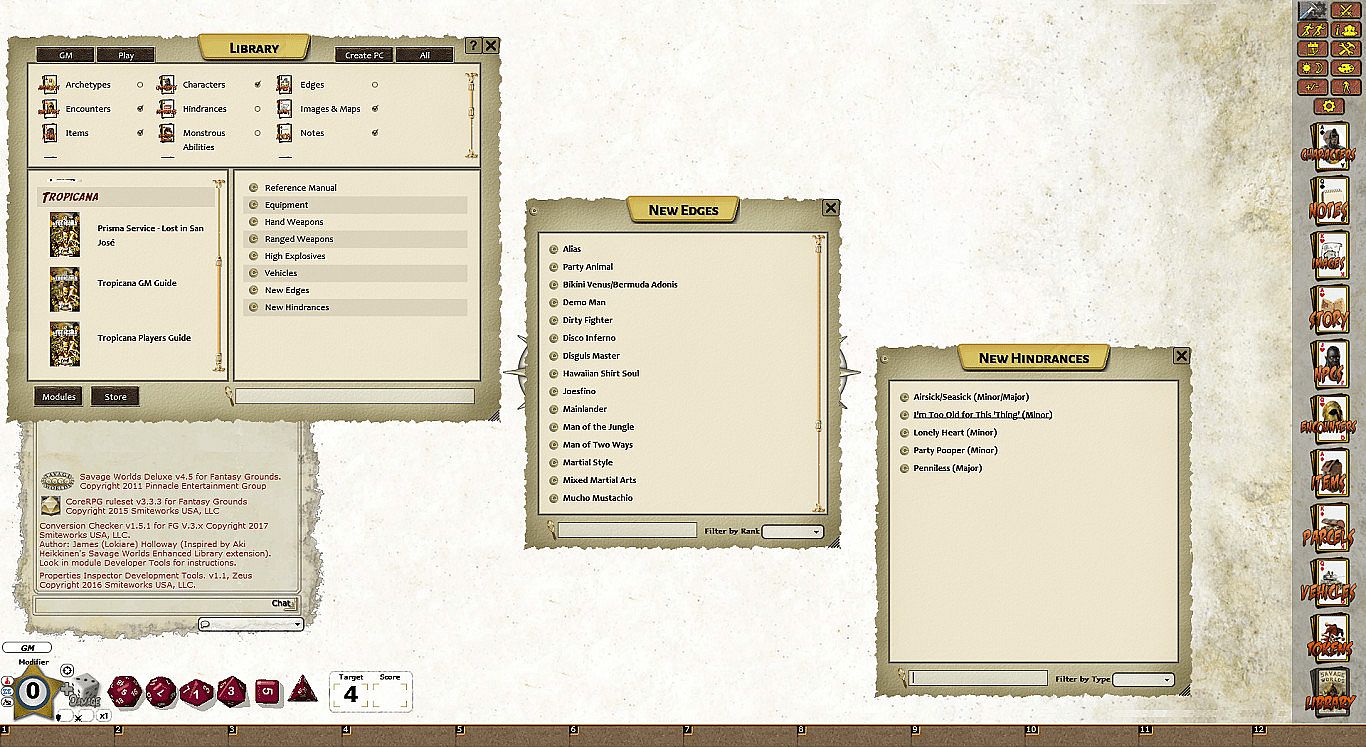Open the Filter by Type dropdown
Image resolution: width=1366 pixels, height=747 pixels.
[x=1143, y=680]
